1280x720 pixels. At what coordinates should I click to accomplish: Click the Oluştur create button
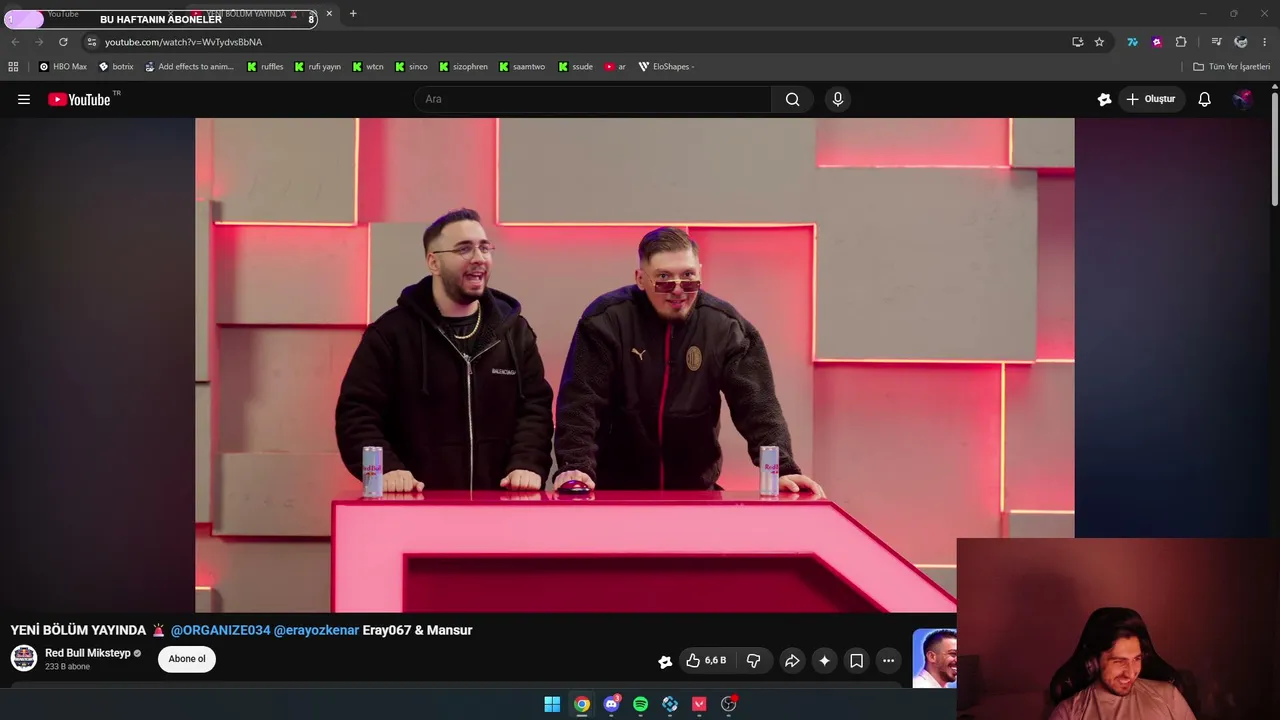pos(1150,99)
